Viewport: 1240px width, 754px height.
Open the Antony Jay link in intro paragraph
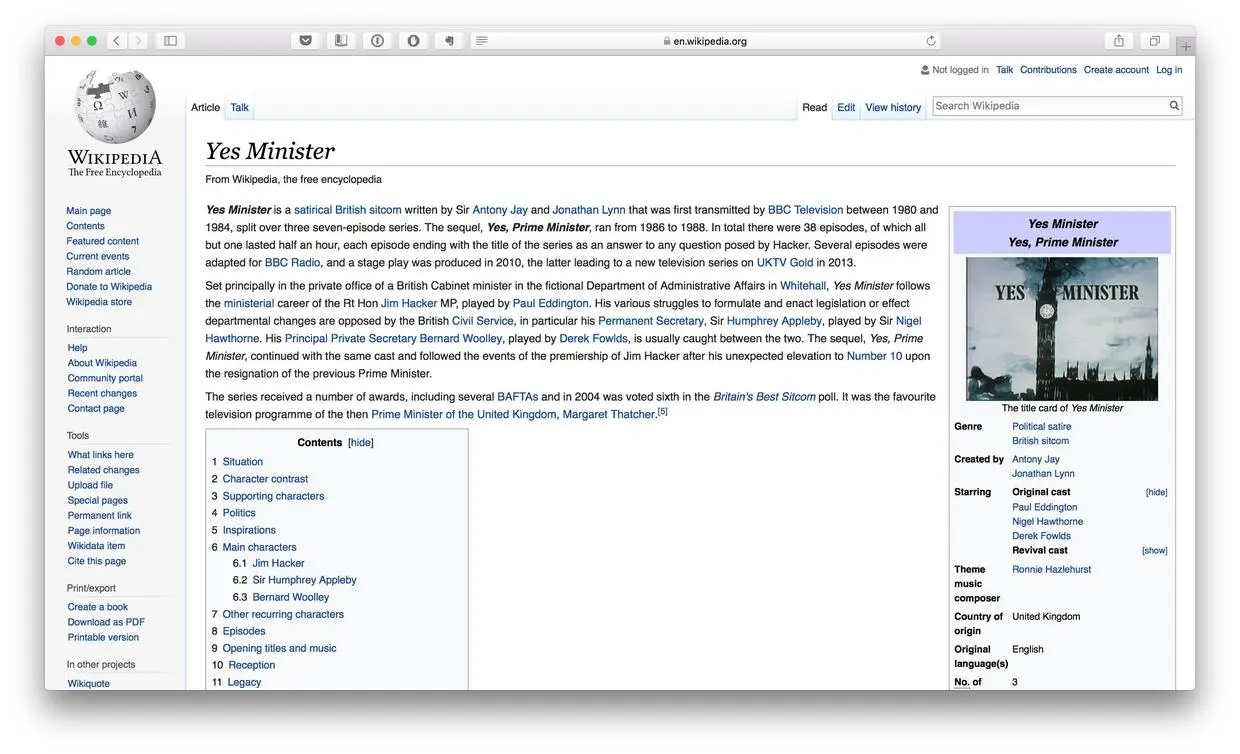(499, 210)
